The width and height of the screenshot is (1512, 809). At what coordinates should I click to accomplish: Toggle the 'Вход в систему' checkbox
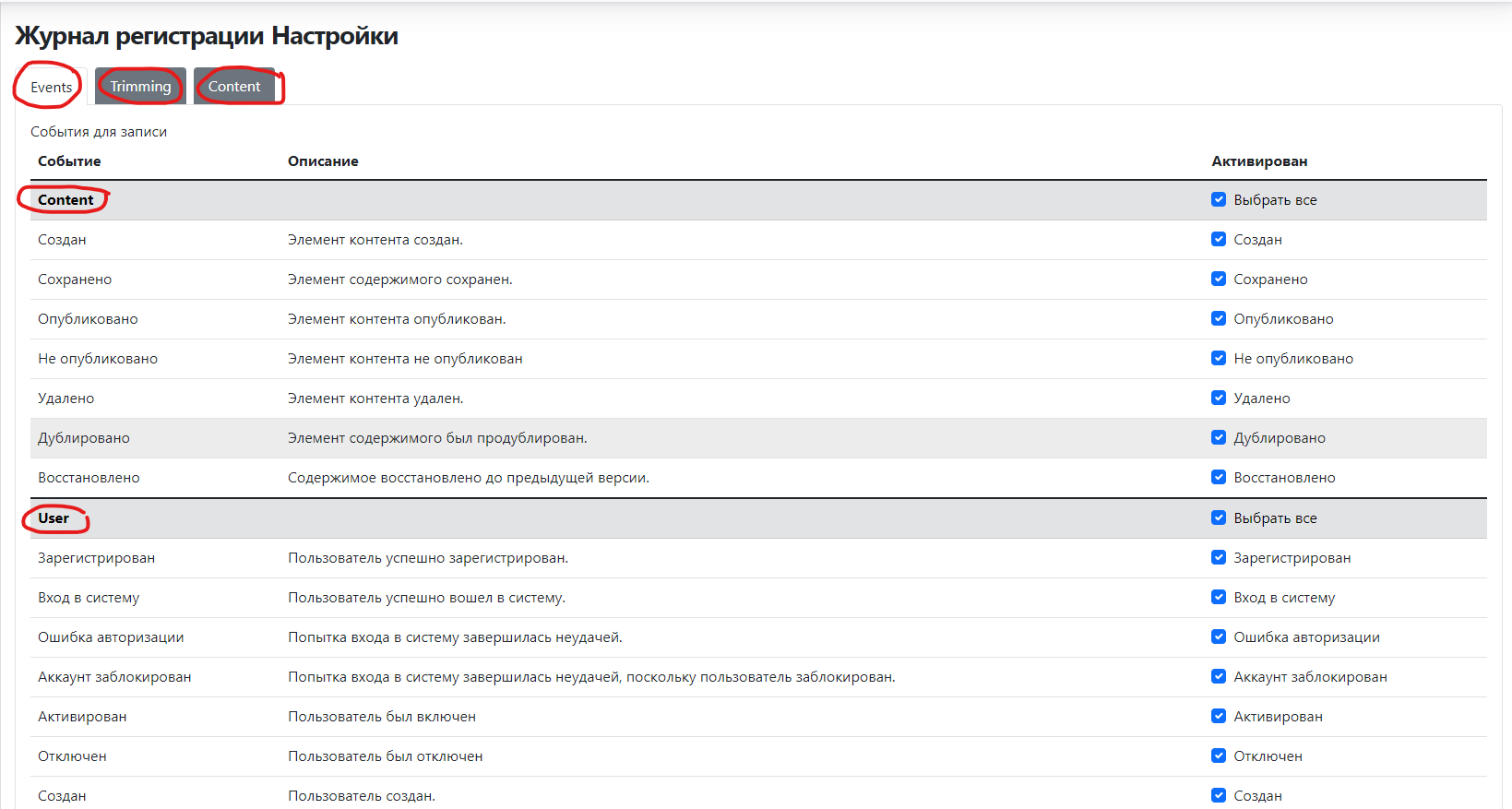pyautogui.click(x=1219, y=598)
